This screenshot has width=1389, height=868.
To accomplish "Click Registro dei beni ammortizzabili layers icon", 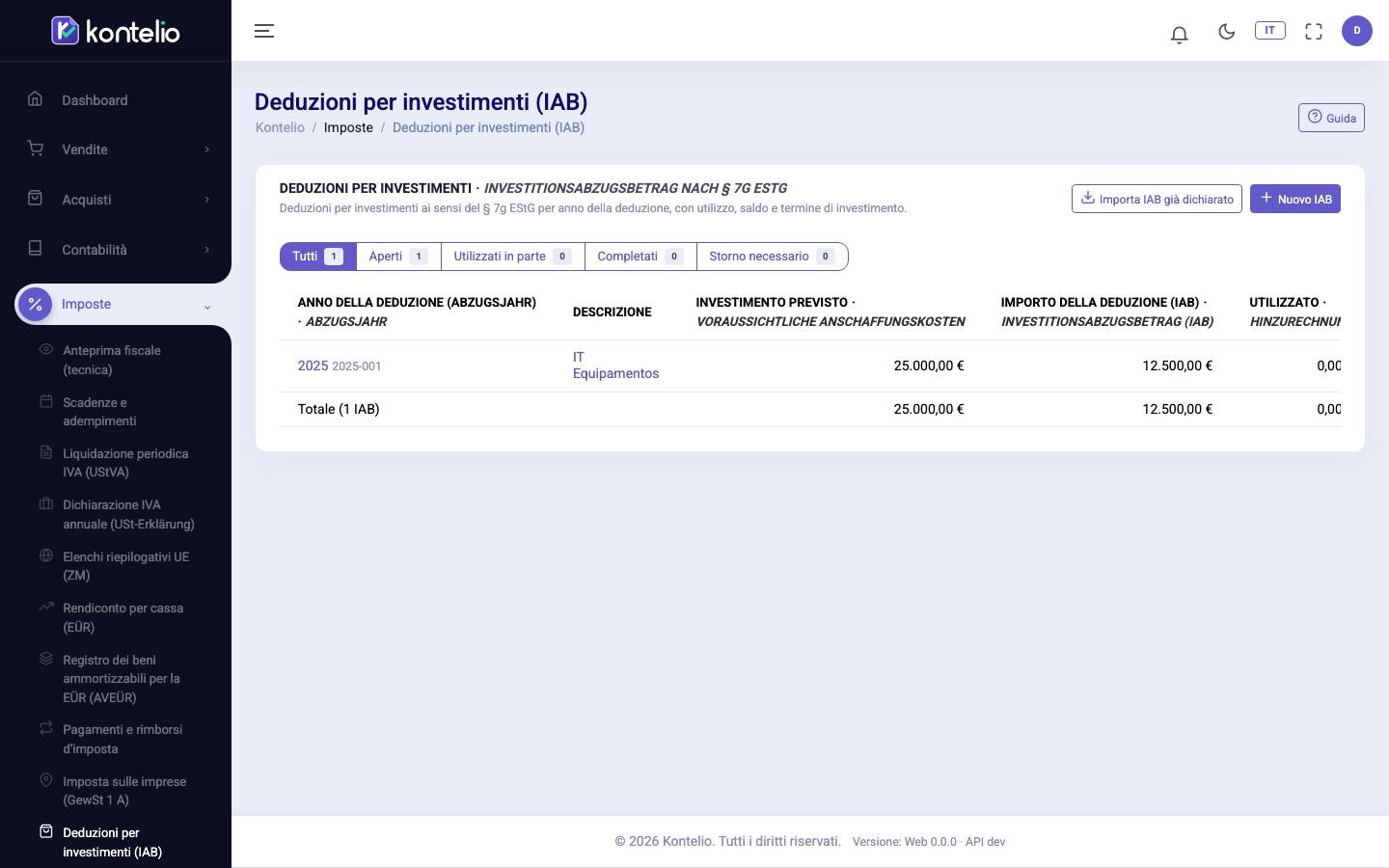I will tap(45, 659).
